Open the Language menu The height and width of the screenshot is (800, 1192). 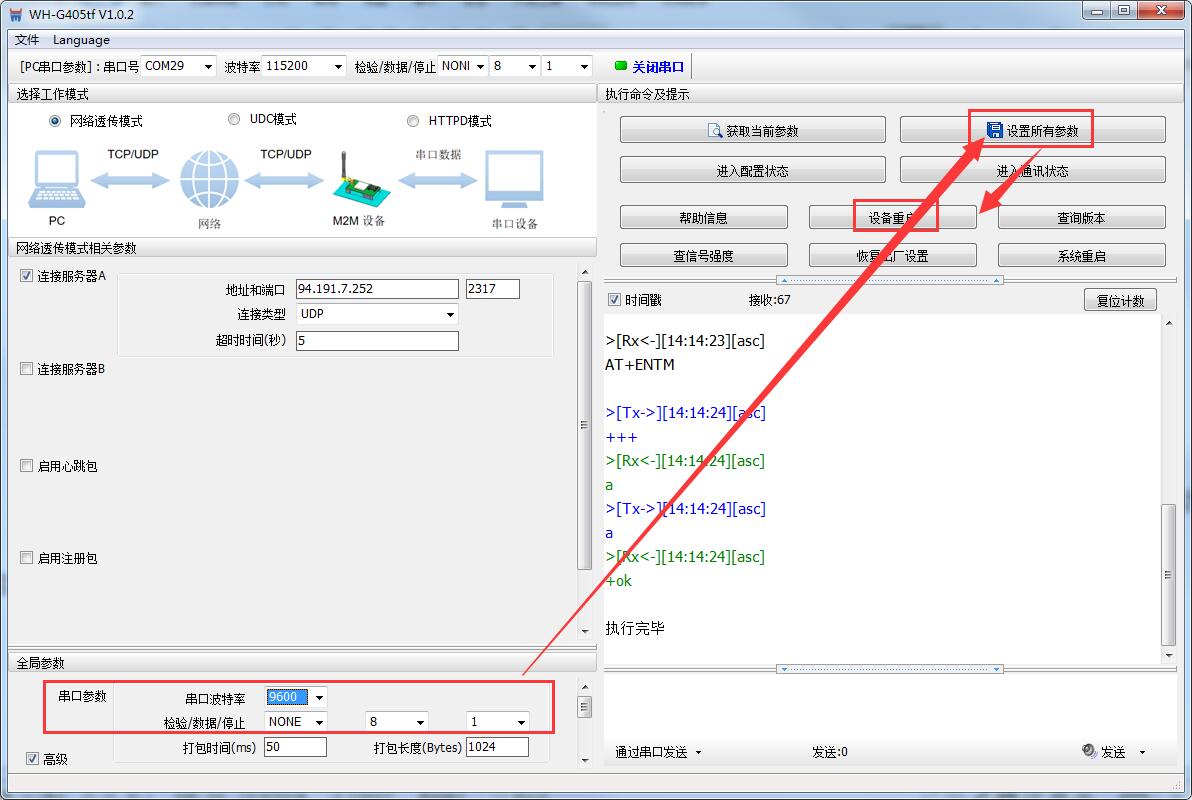tap(81, 40)
